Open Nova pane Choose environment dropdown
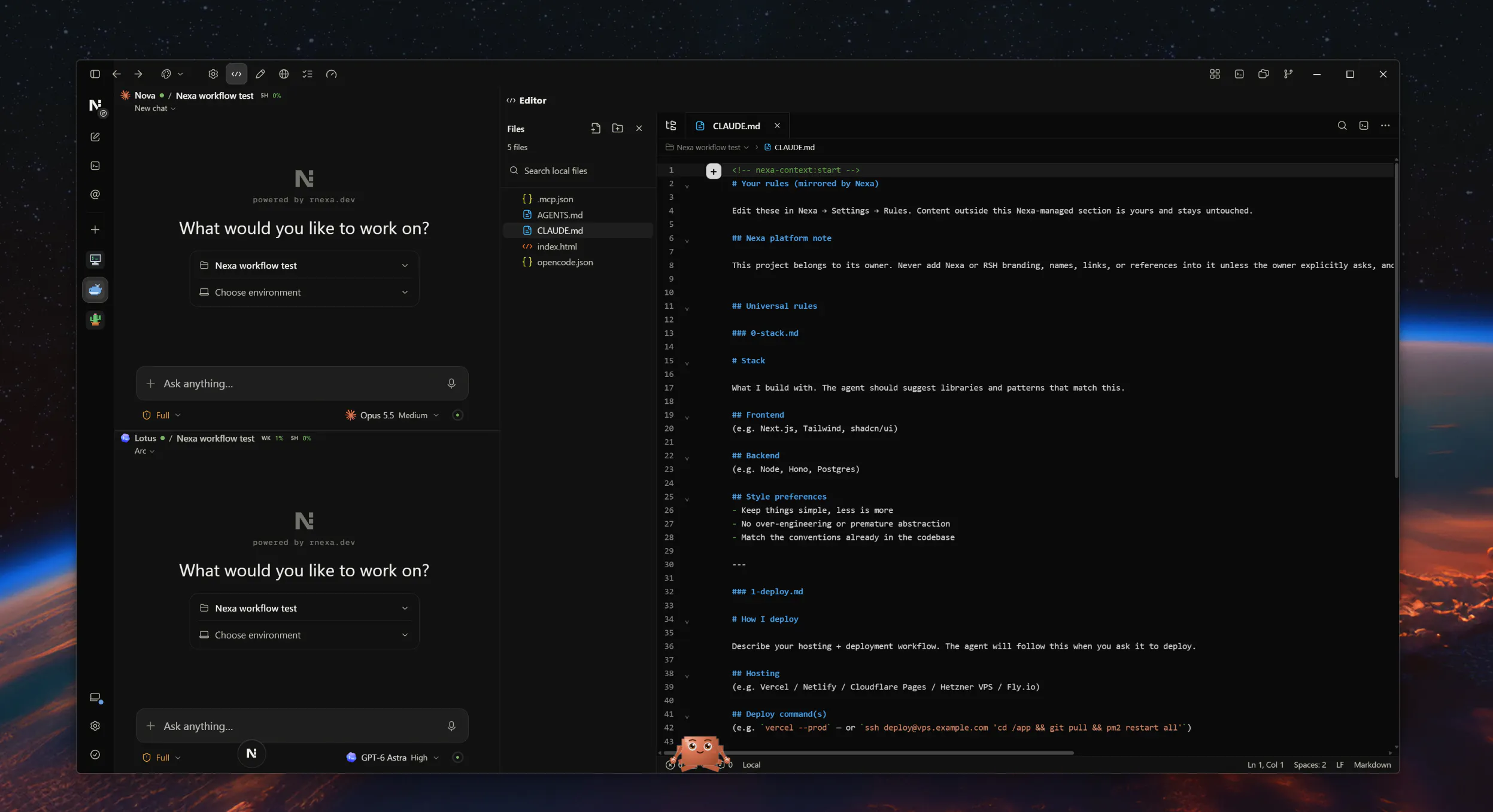Screen dimensions: 1493x812 point(304,293)
